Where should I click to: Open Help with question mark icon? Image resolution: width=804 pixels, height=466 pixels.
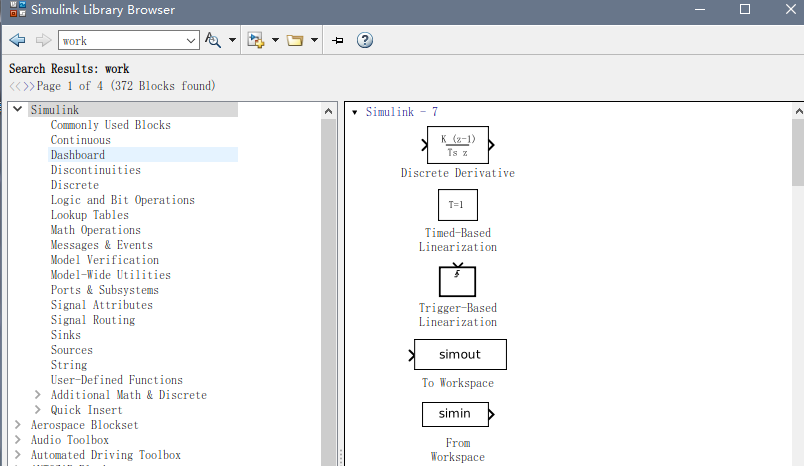365,40
